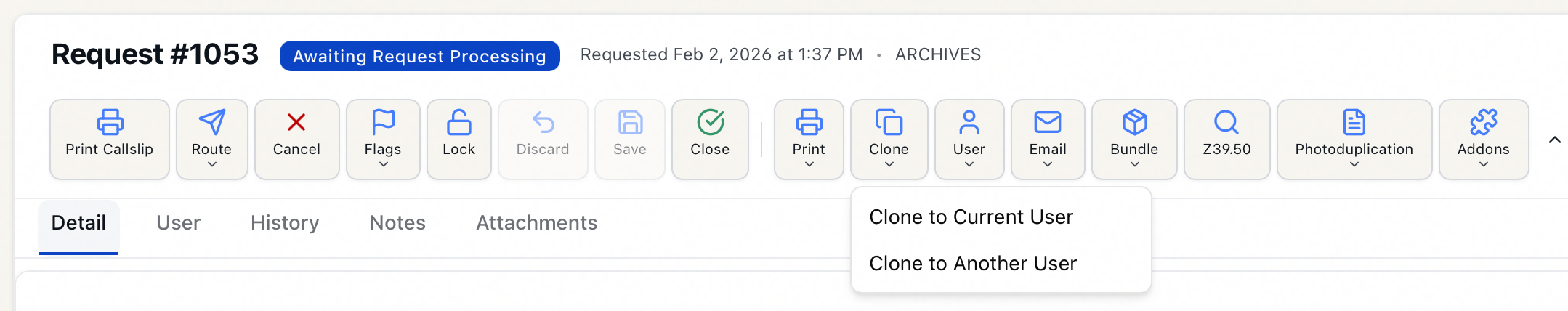
Task: Click the User person icon
Action: click(969, 122)
